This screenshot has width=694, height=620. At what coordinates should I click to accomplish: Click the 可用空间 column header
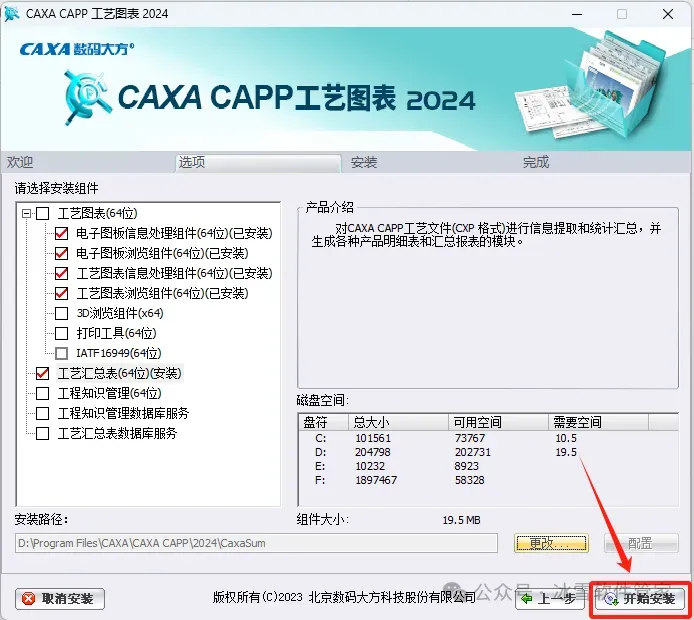[x=499, y=422]
